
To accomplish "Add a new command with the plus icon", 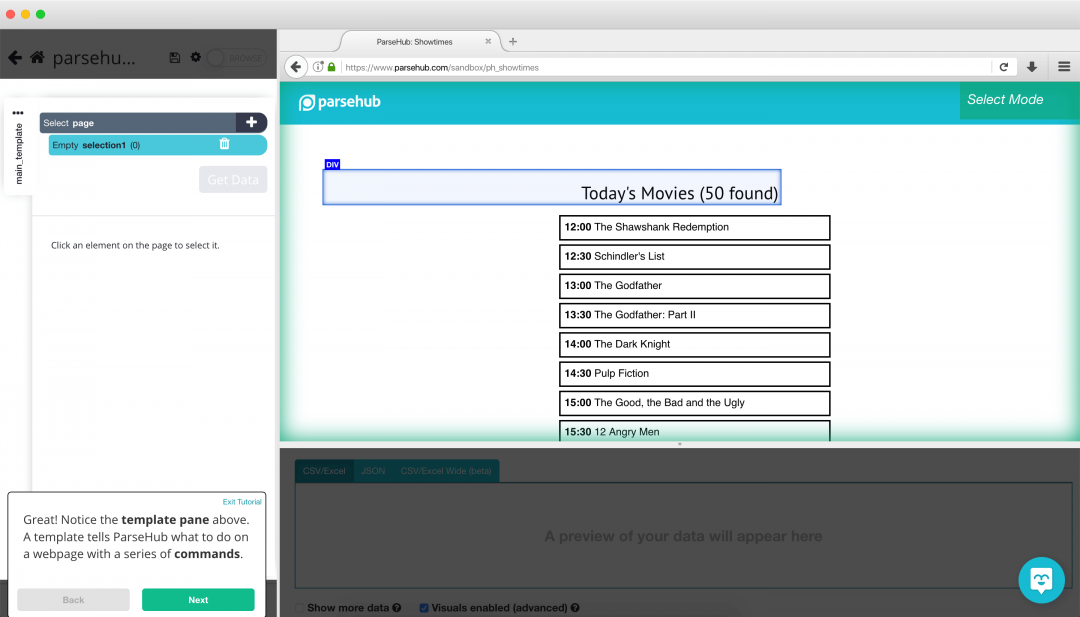I will tap(252, 122).
